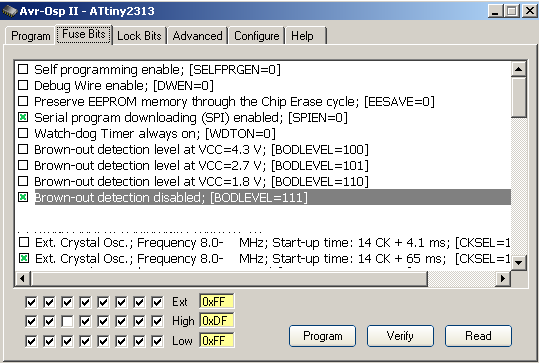The width and height of the screenshot is (539, 363).
Task: Check Brown-out detection level VCC=1.8 V
Action: point(23,181)
